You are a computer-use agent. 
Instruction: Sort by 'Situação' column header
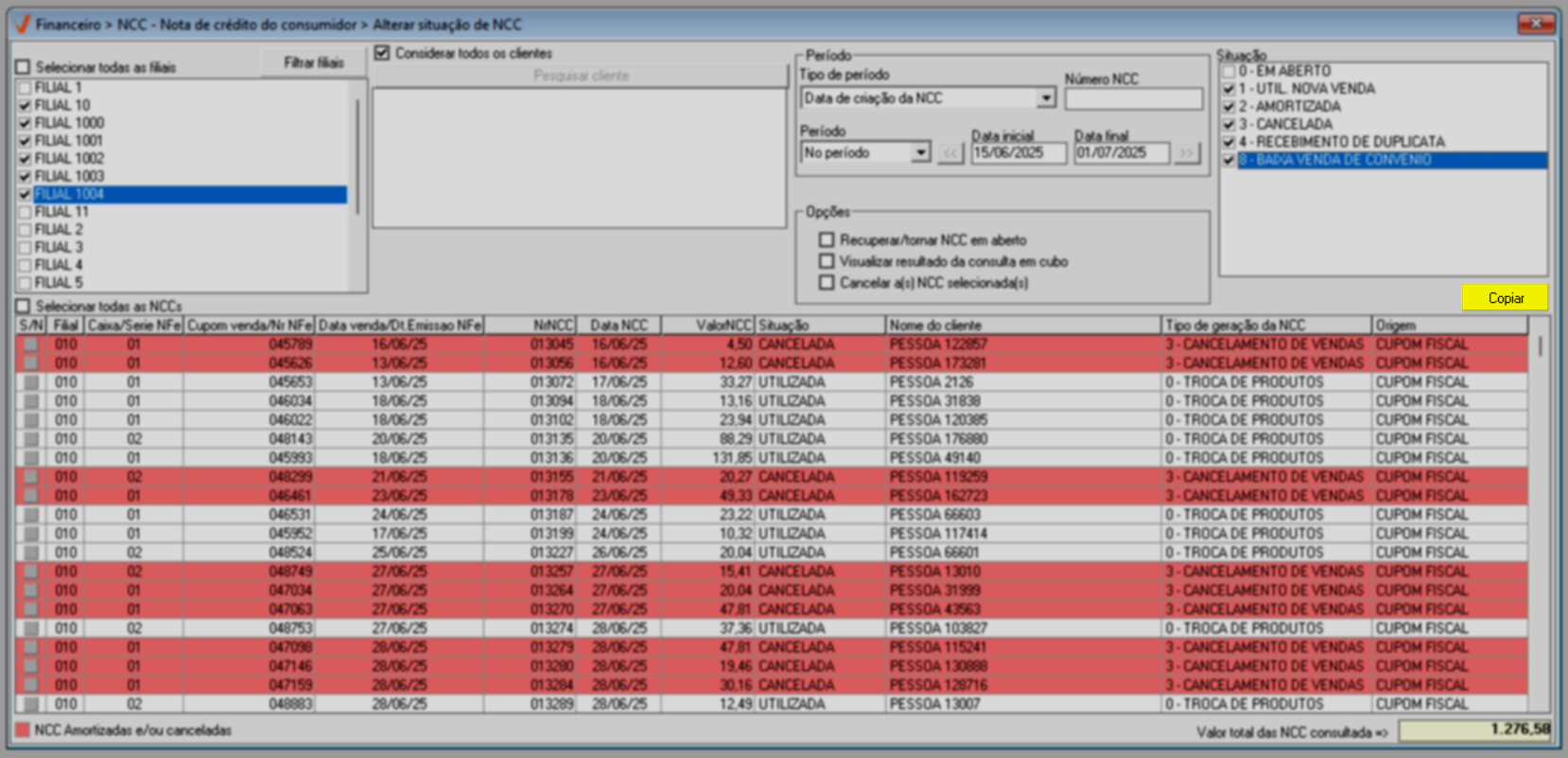[819, 326]
